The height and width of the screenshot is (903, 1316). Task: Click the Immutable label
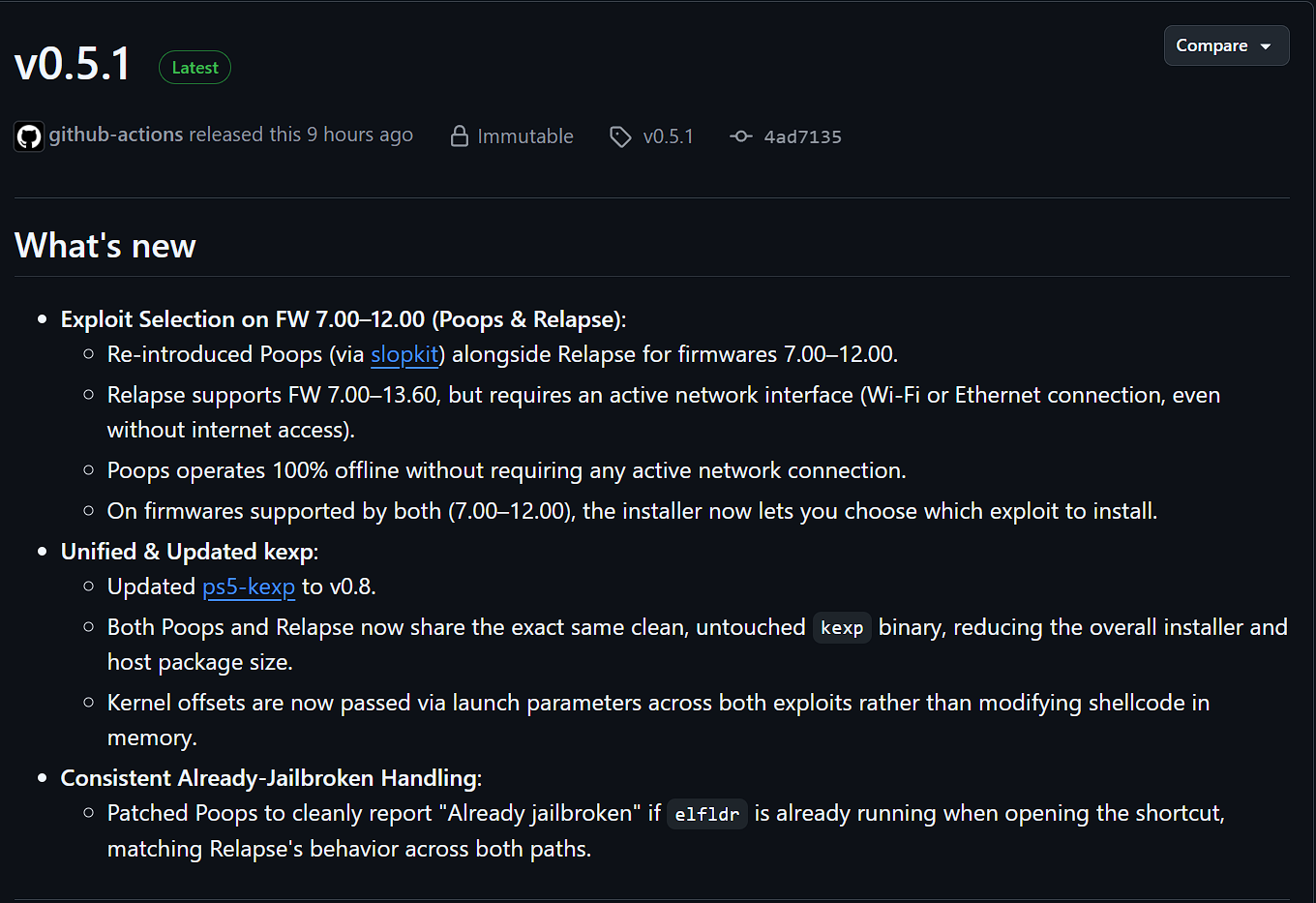coord(525,136)
